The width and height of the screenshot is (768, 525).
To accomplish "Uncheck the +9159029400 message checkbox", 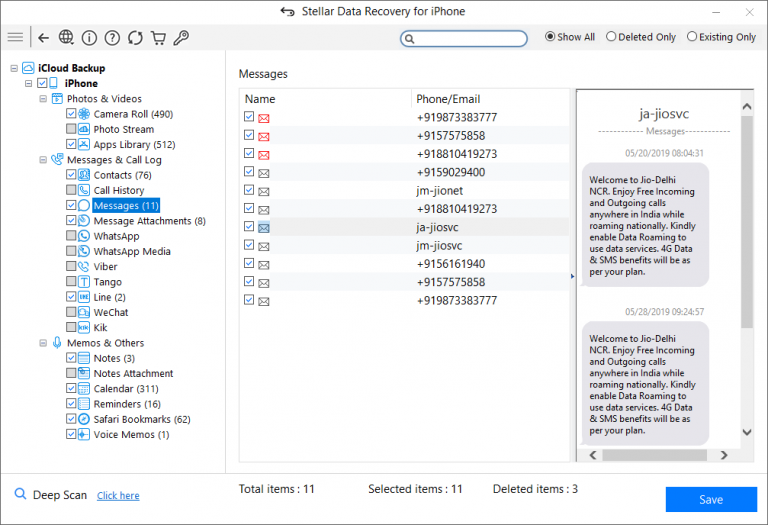I will pos(249,171).
